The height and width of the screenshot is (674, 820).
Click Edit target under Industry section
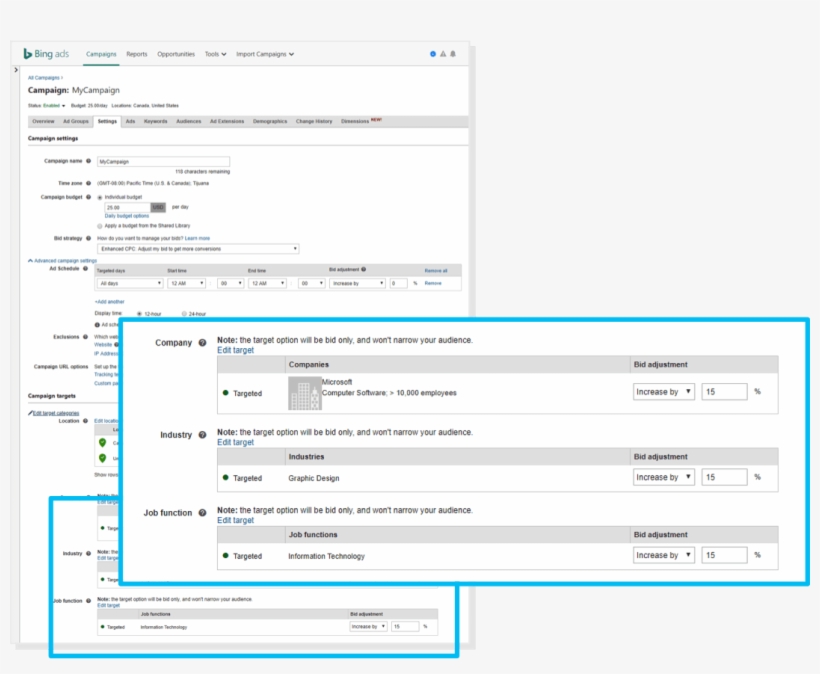pos(235,441)
